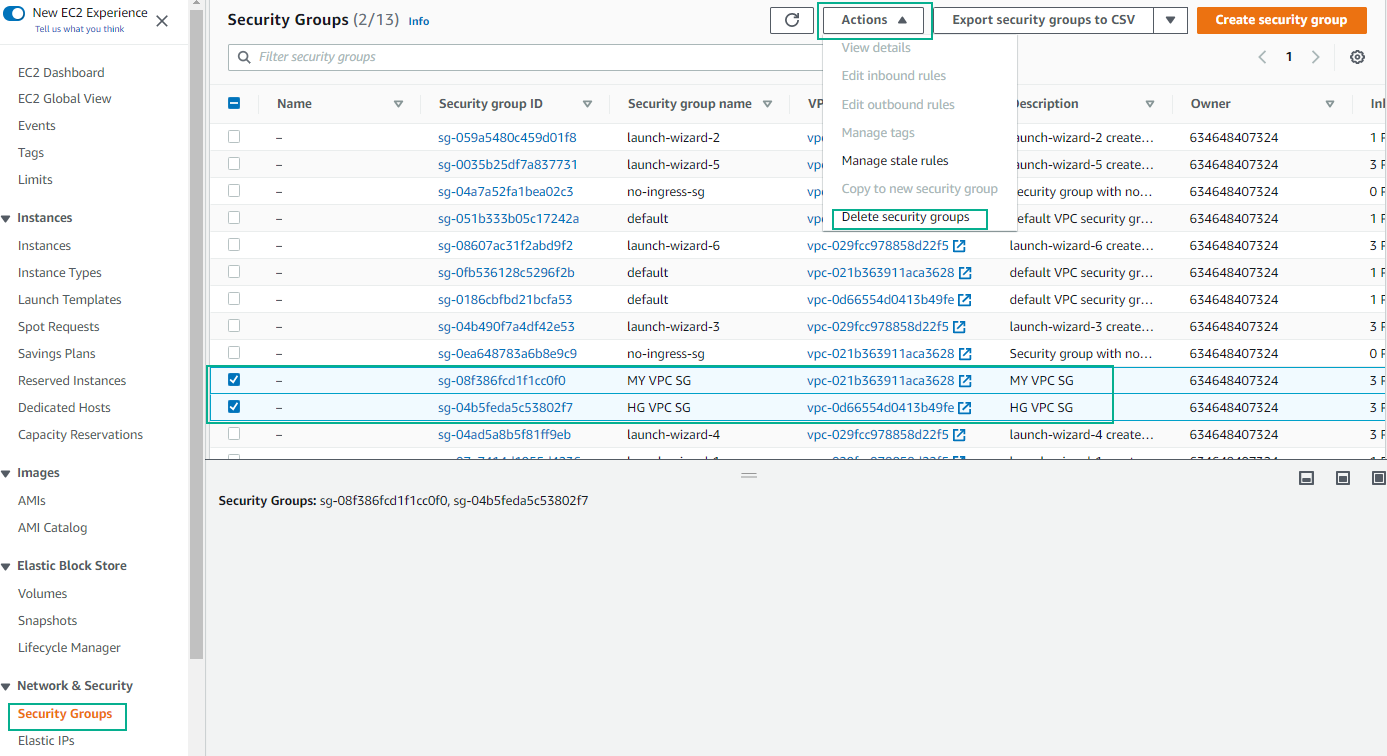
Task: Open table preferences gear icon
Action: [1357, 57]
